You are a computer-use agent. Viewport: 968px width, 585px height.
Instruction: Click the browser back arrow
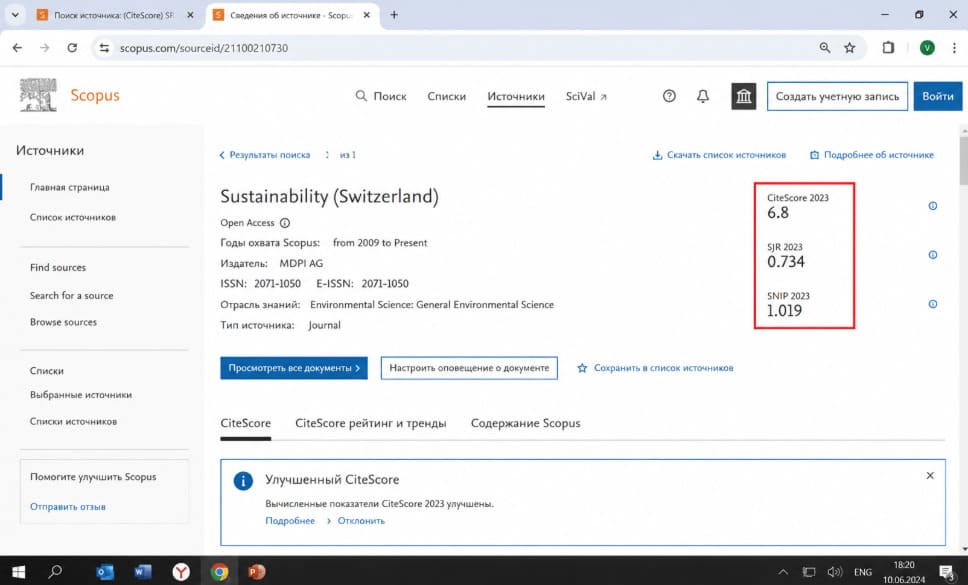click(17, 48)
